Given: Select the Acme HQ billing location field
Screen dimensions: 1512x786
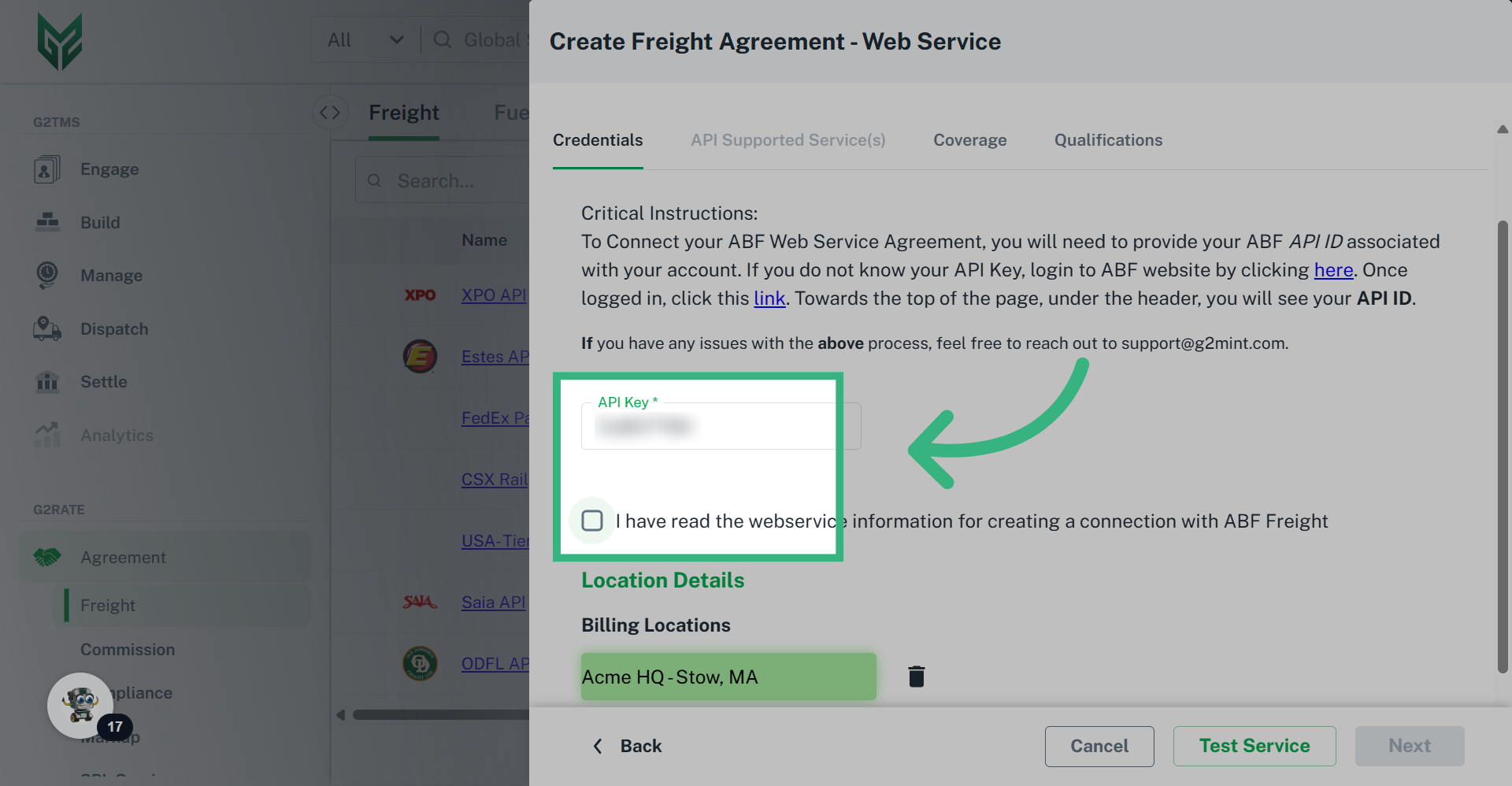Looking at the screenshot, I should [x=728, y=677].
